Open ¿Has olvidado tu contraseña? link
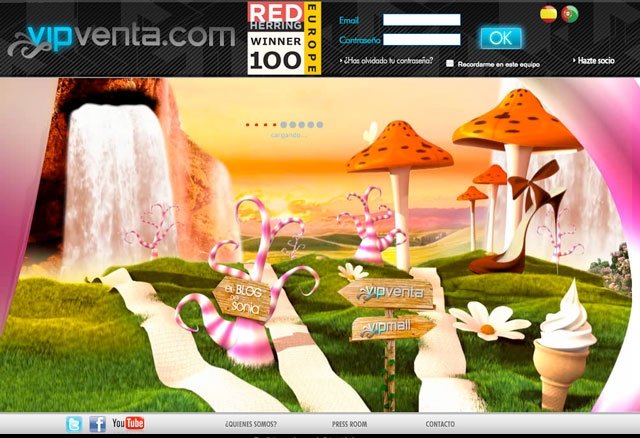This screenshot has width=640, height=438. [387, 60]
